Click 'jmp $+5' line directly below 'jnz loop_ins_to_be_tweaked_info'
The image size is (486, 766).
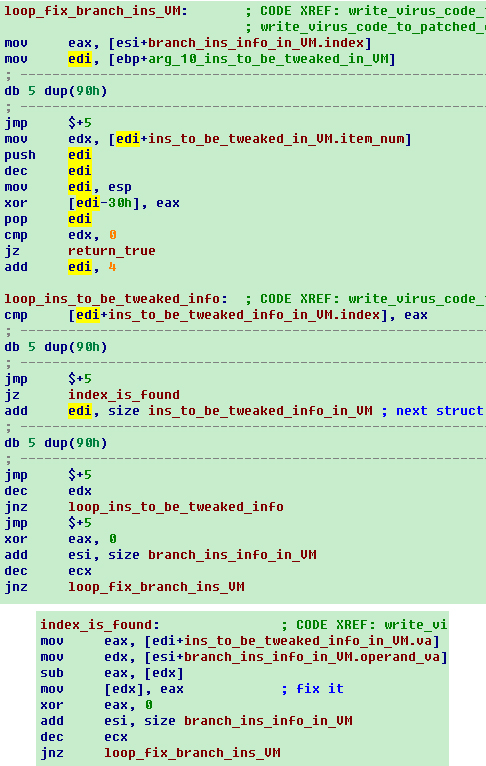coord(48,523)
